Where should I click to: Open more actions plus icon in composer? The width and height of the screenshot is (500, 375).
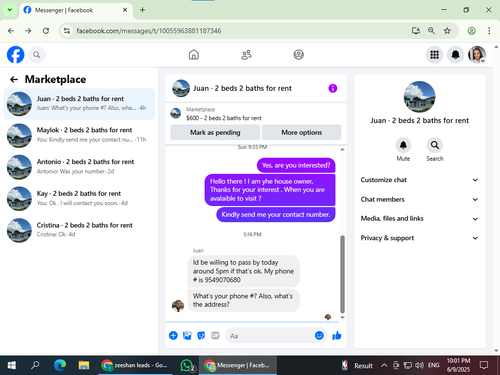[x=173, y=335]
